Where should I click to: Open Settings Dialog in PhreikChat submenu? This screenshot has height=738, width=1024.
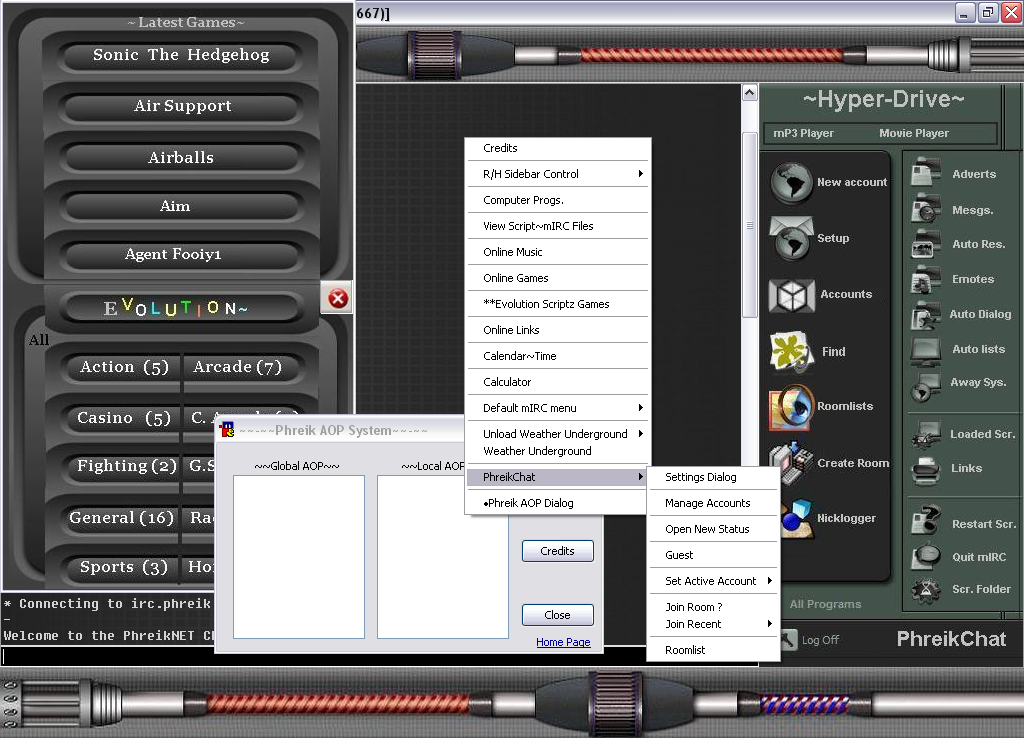point(713,477)
